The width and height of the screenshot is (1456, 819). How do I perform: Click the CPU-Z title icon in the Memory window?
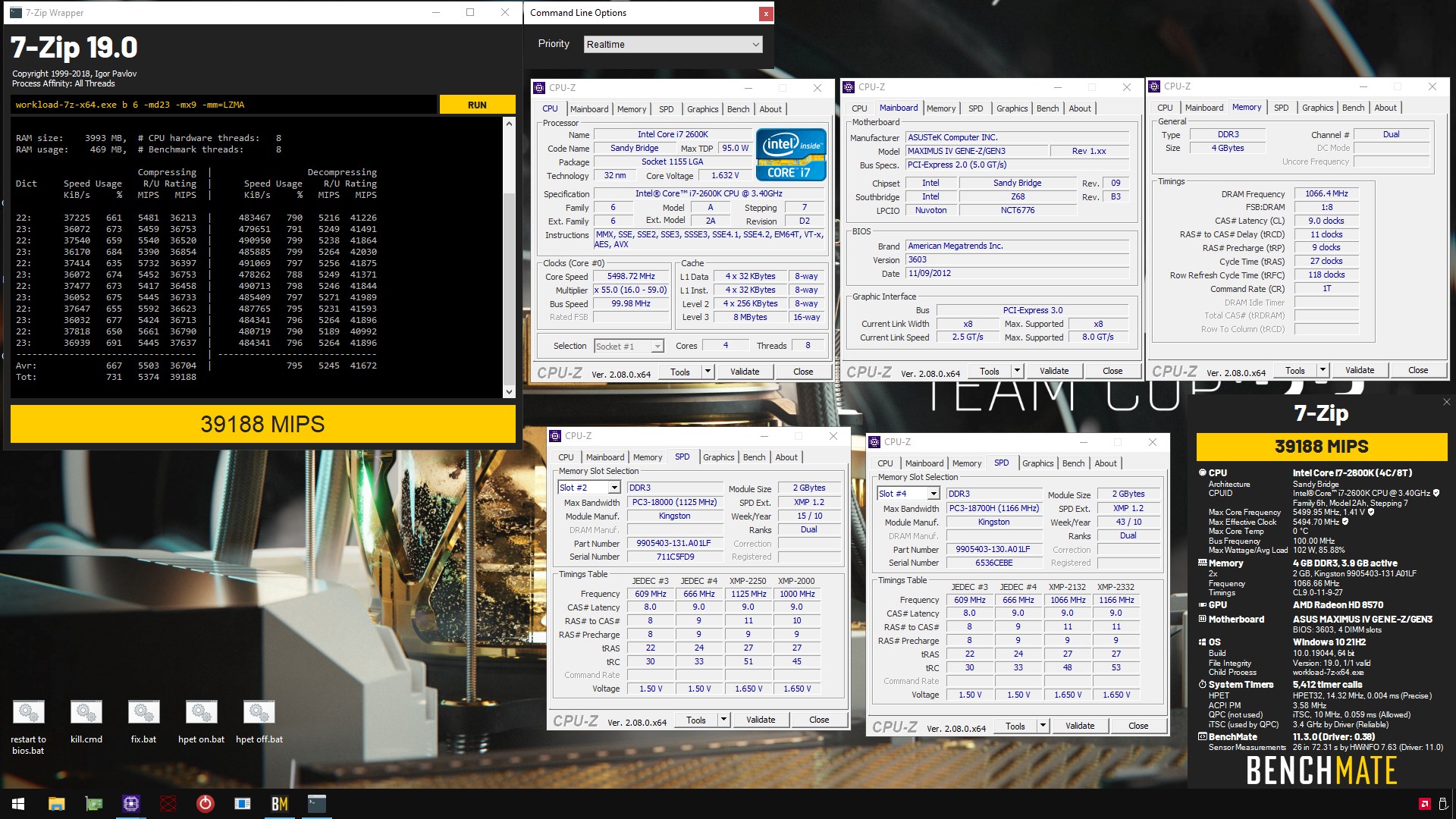(x=1154, y=86)
